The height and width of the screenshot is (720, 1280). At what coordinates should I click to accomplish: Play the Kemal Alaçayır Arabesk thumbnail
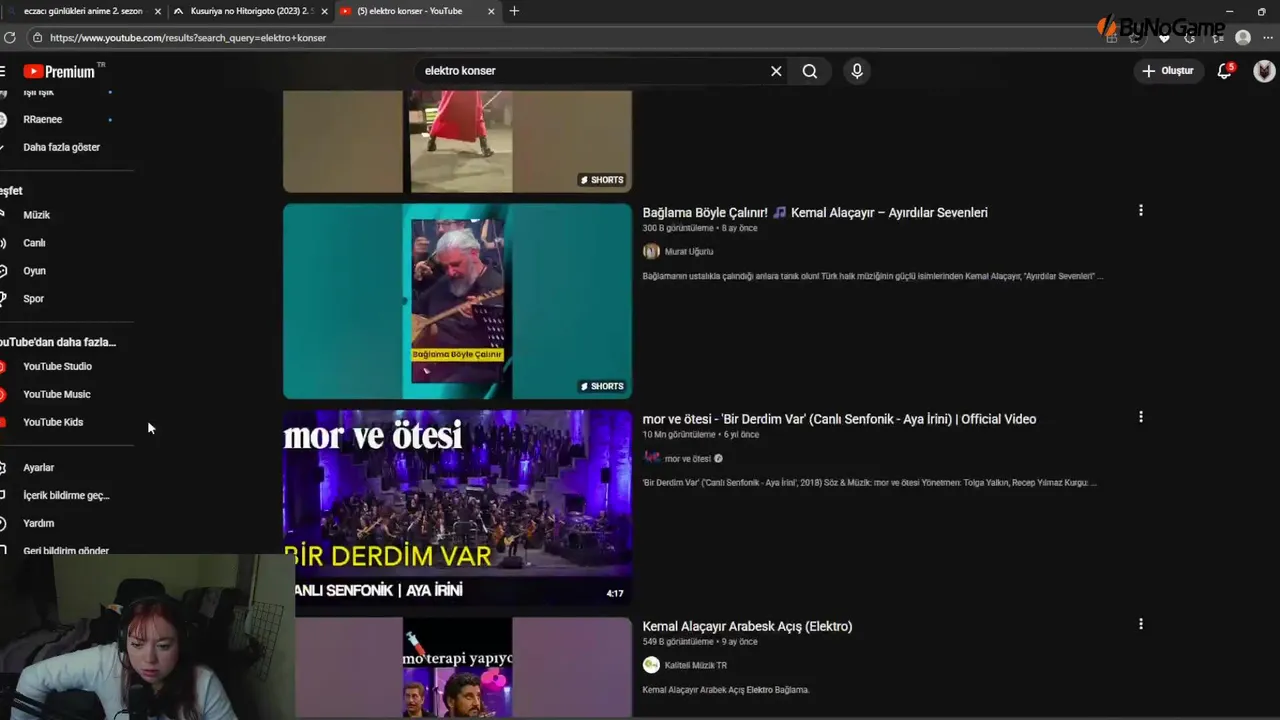coord(457,668)
